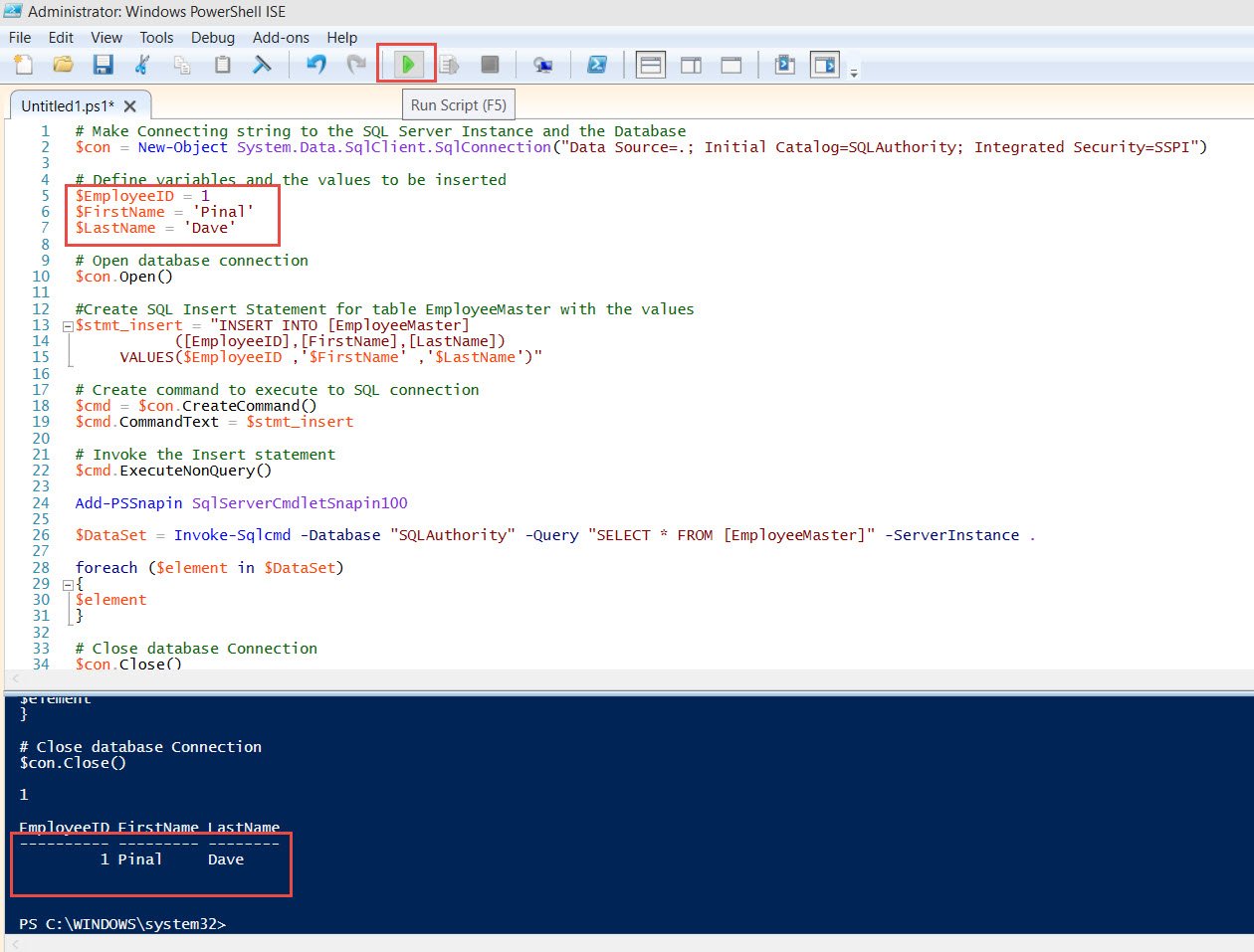Click the console pane horizontal scrollbar left arrow
Screen dimensions: 1254x952
pos(15,943)
